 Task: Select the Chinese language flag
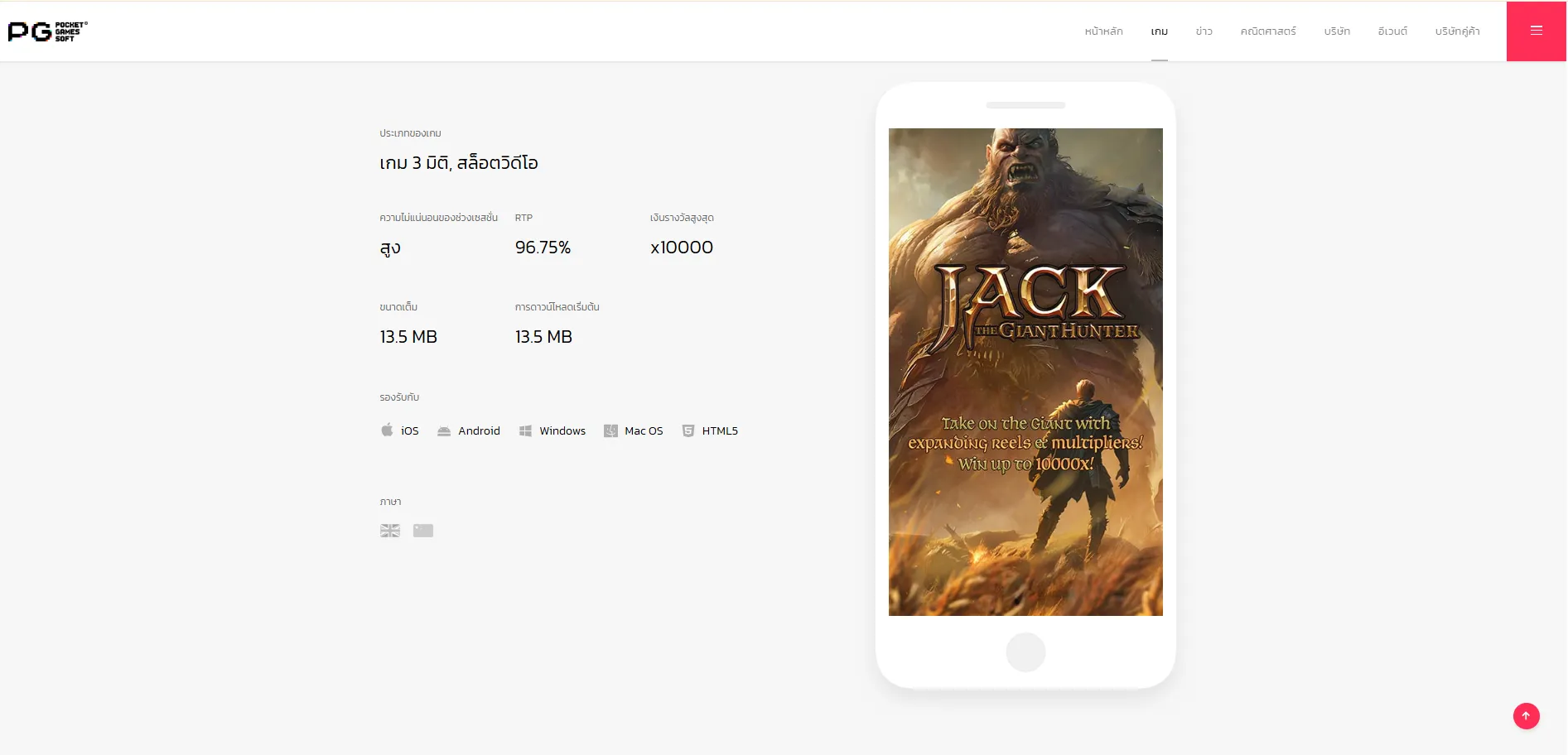point(422,530)
